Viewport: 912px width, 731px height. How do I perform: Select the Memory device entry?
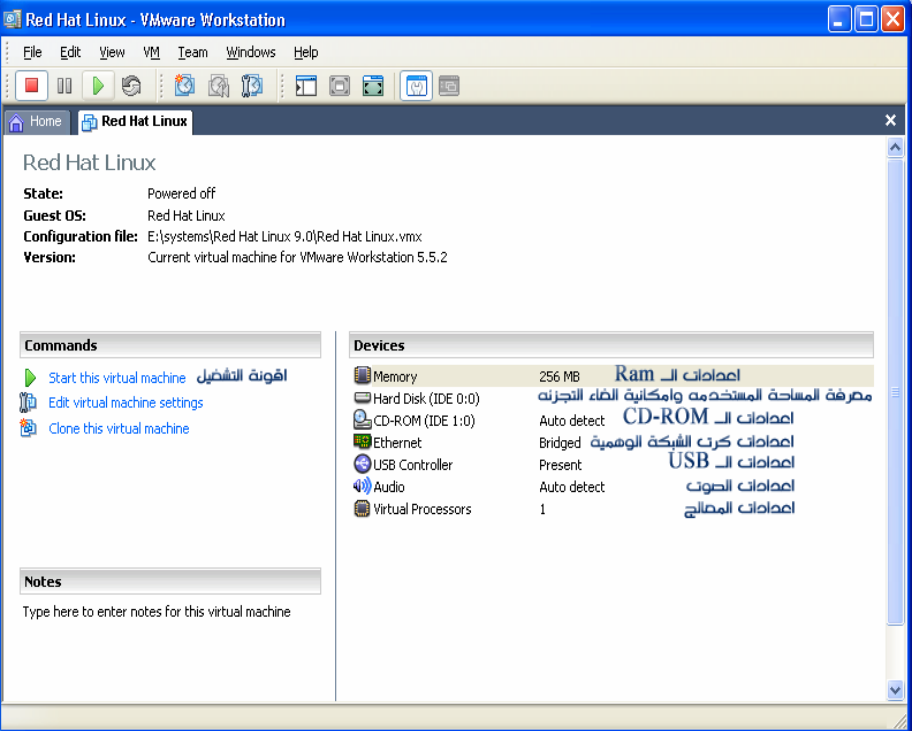[395, 377]
